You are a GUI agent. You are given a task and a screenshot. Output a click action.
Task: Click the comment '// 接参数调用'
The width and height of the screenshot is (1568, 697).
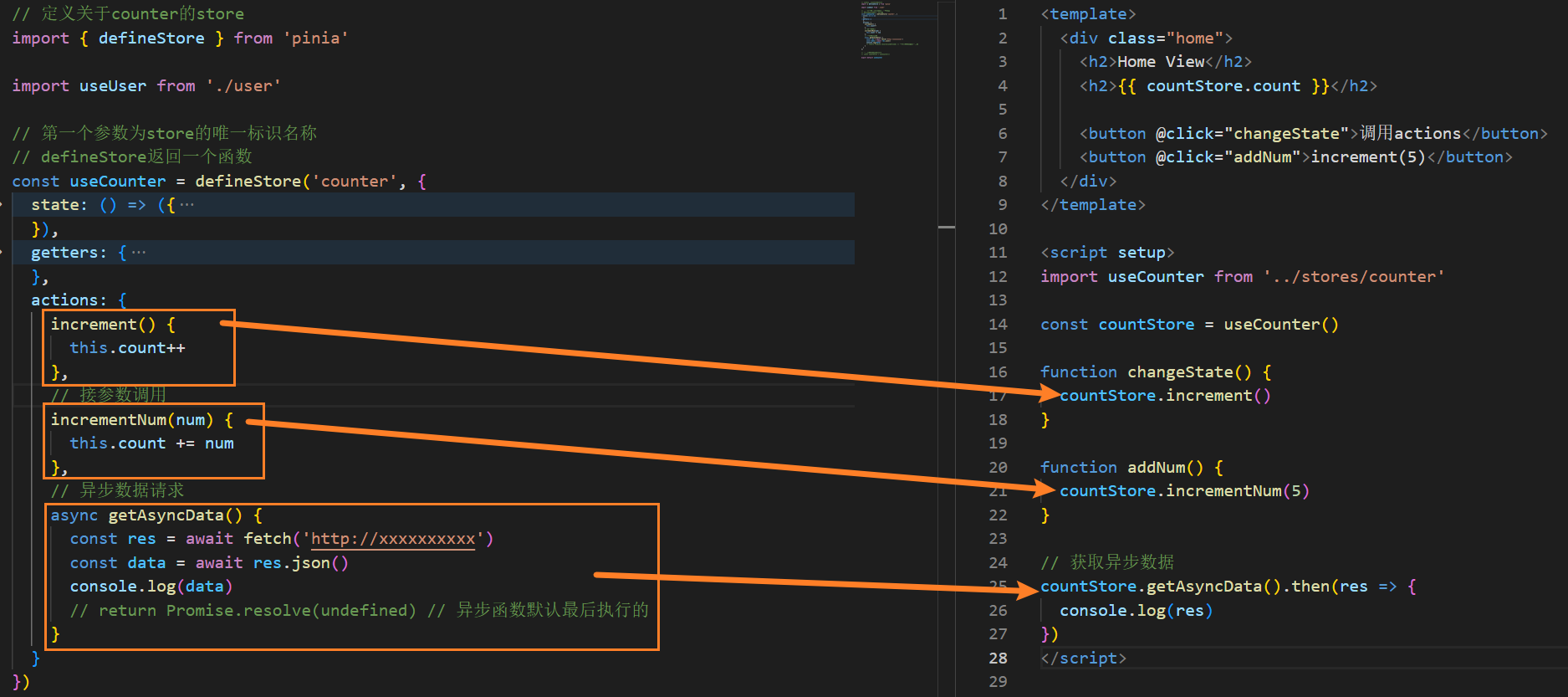108,395
